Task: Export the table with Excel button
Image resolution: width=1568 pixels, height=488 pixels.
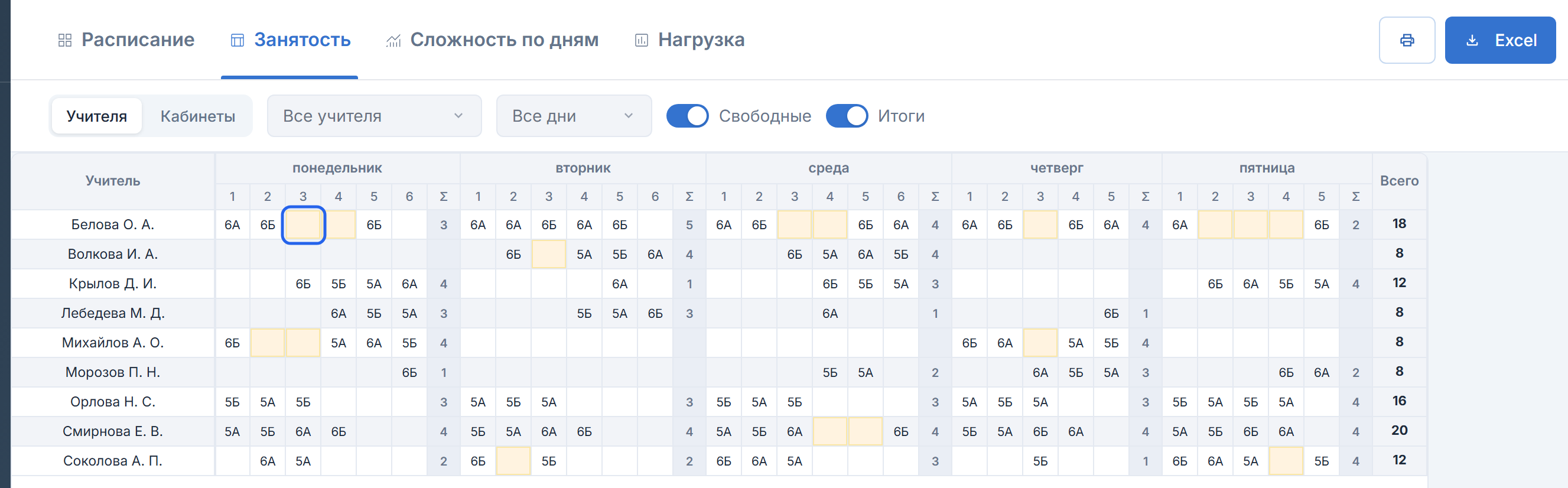Action: pos(1500,40)
